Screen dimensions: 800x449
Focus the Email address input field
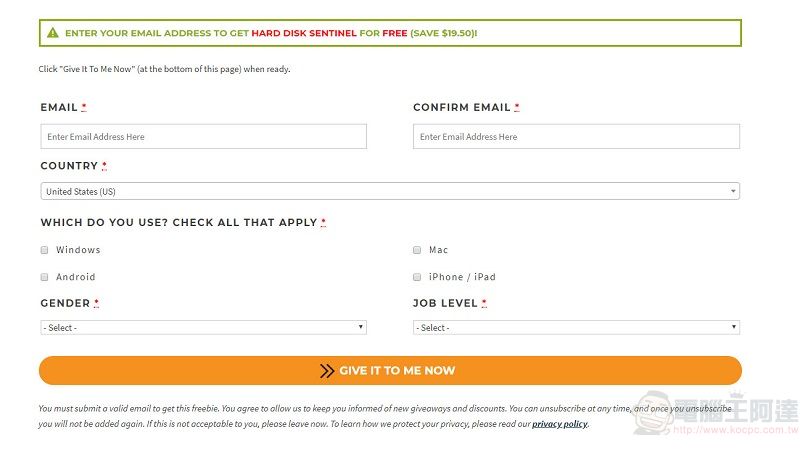tap(204, 137)
